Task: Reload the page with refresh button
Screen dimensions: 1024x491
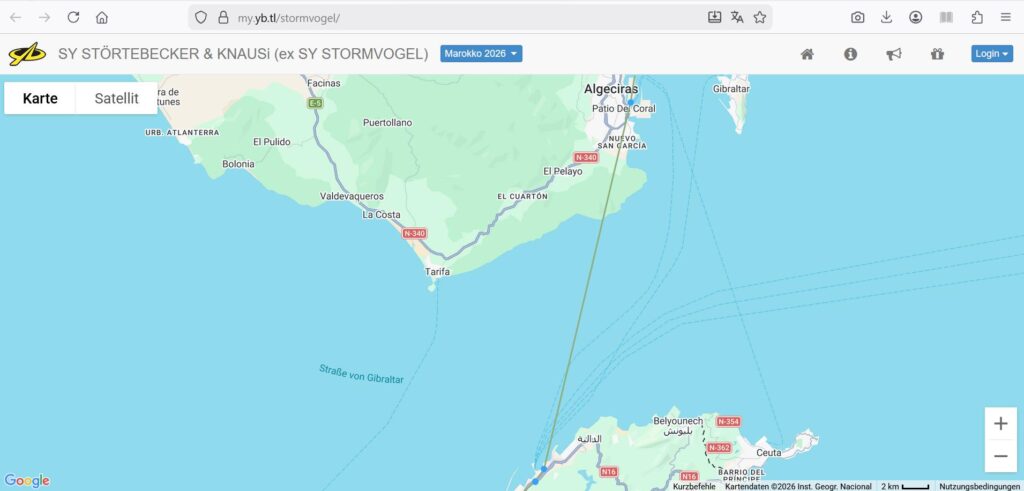Action: coord(73,17)
